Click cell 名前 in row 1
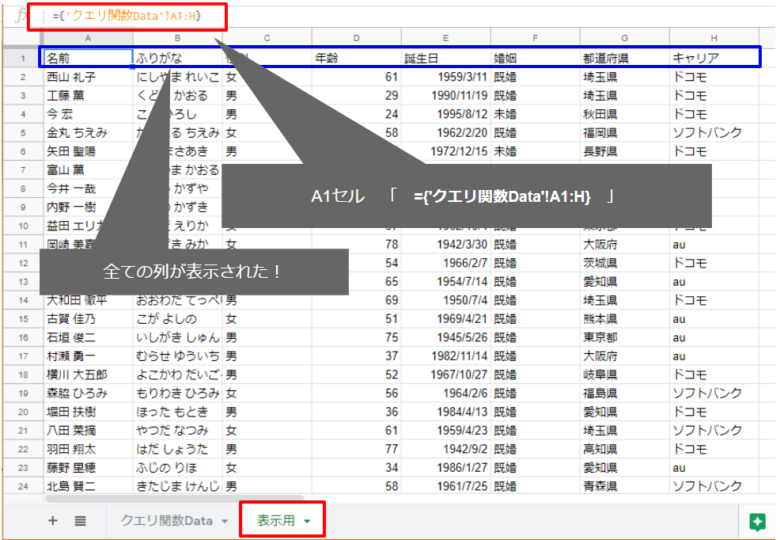 (88, 58)
